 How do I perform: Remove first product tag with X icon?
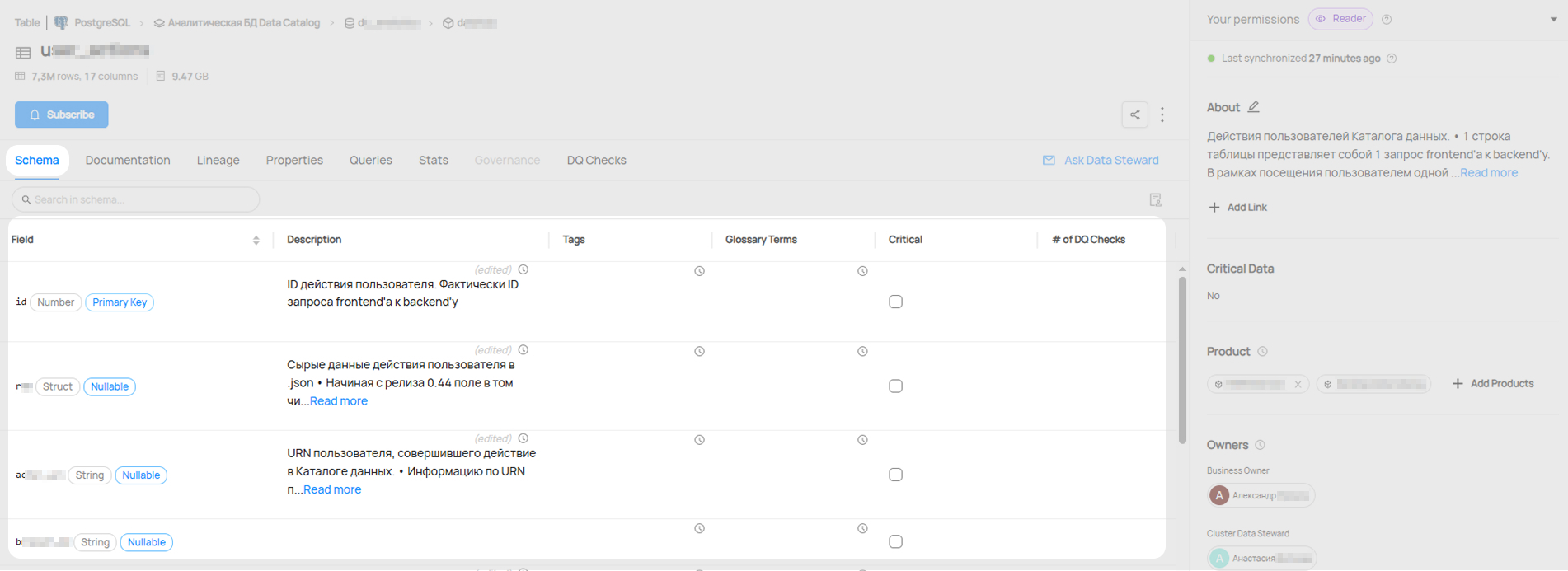1298,384
